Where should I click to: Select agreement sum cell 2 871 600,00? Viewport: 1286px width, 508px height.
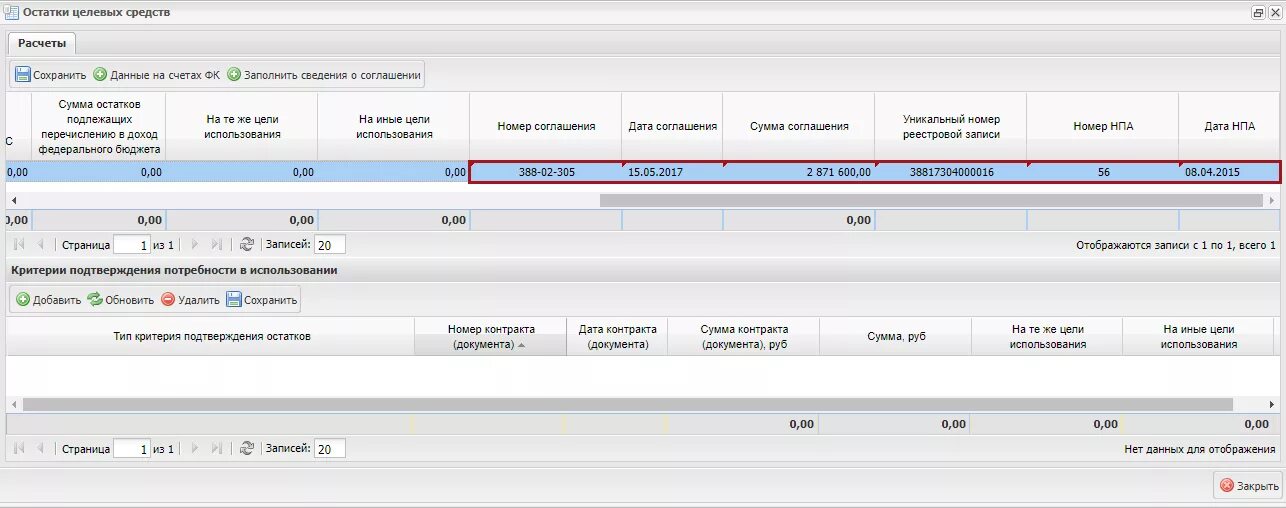(799, 172)
